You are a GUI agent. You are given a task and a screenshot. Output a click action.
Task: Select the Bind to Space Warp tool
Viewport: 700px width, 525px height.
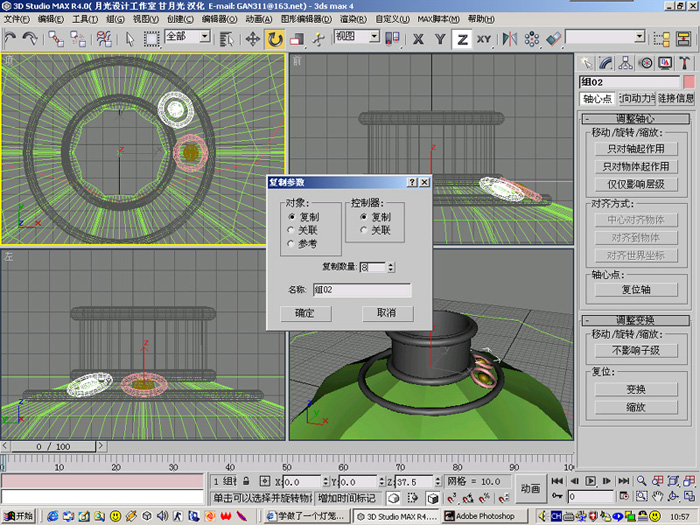tap(104, 39)
